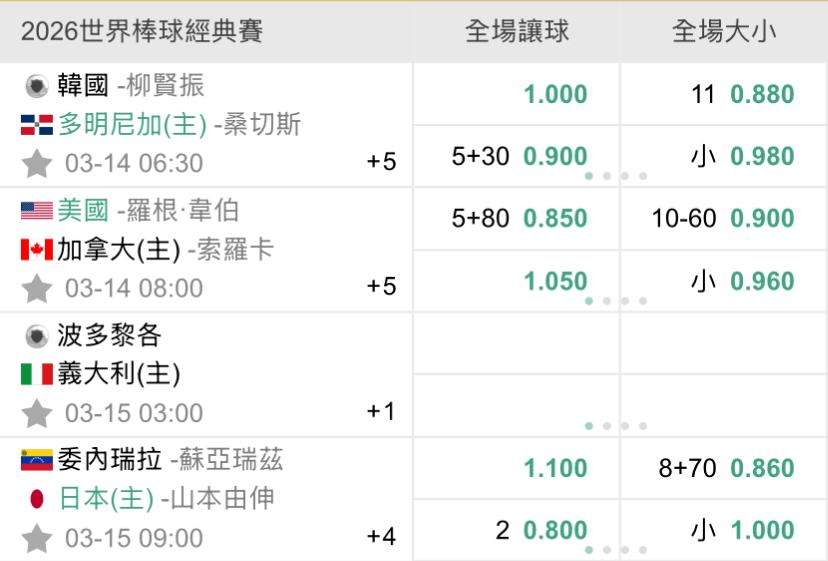Image resolution: width=828 pixels, height=561 pixels.
Task: Click the Japan flag icon
Action: pos(36,499)
